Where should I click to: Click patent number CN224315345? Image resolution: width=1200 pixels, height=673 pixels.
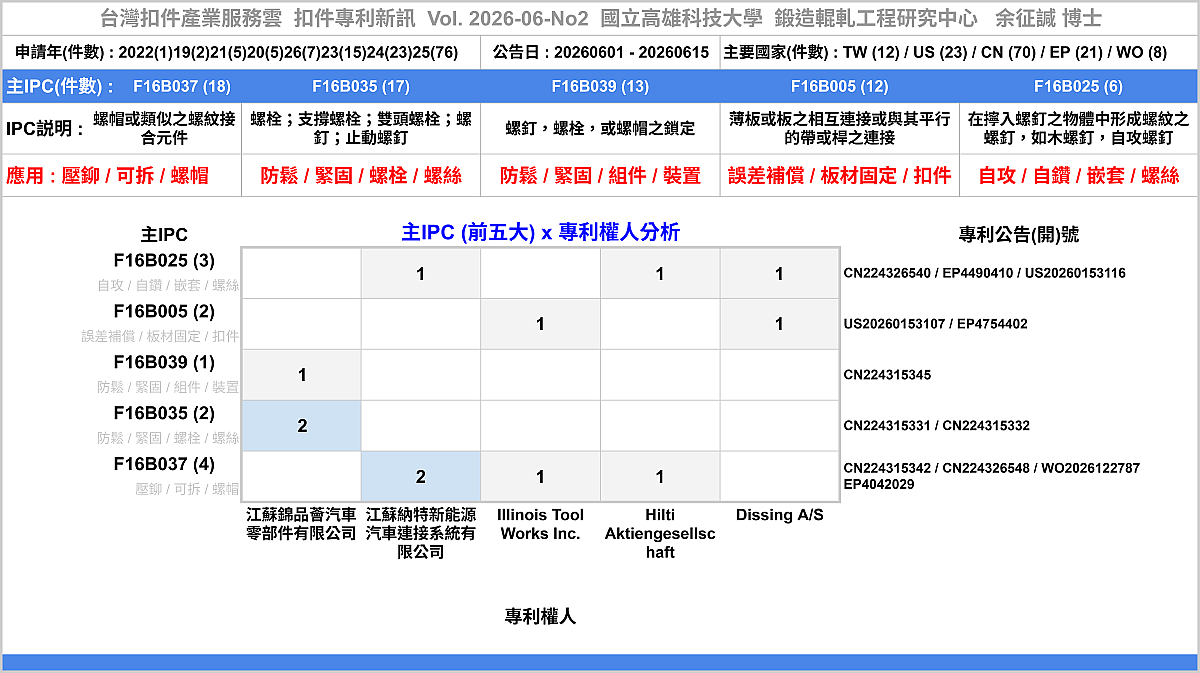pyautogui.click(x=888, y=375)
